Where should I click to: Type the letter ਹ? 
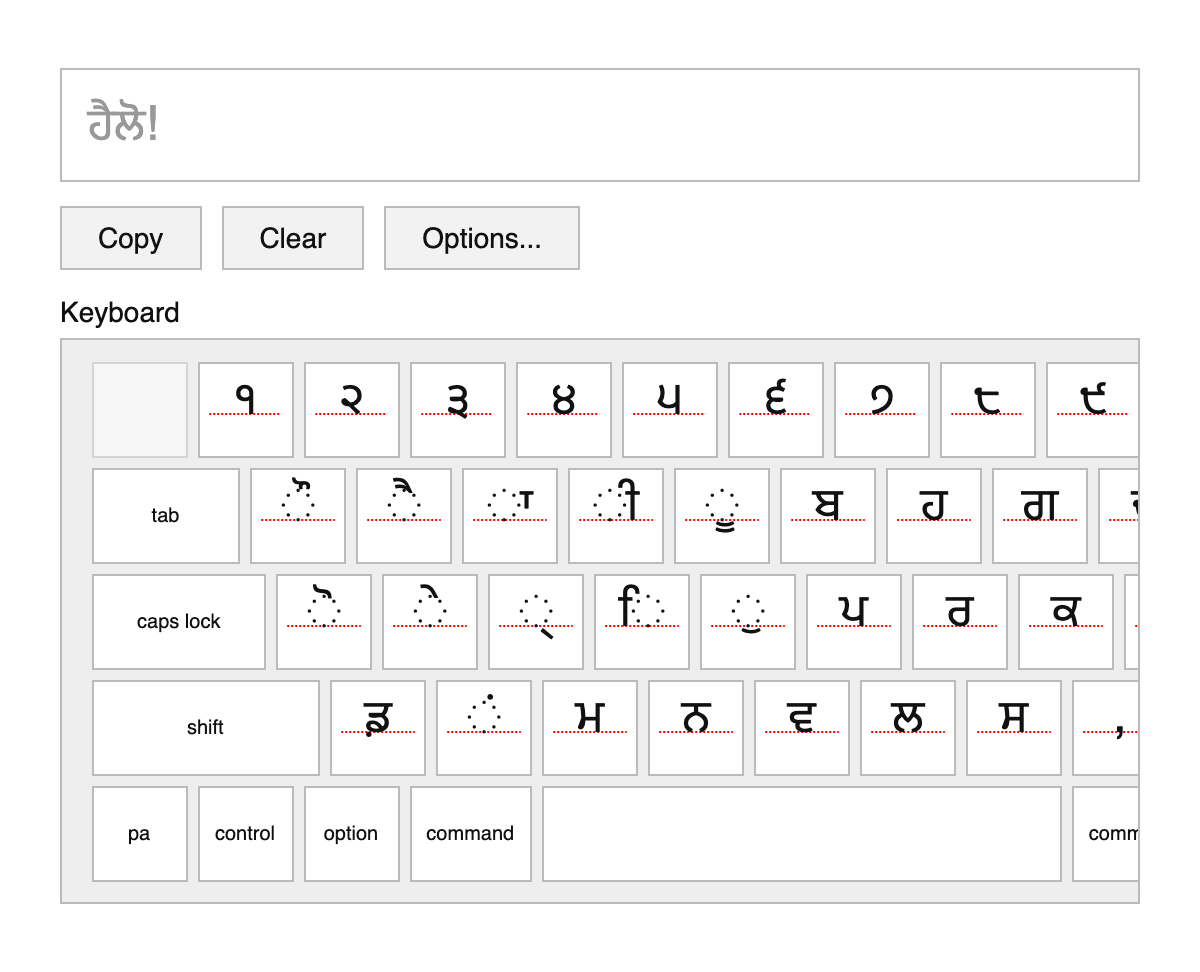(934, 516)
